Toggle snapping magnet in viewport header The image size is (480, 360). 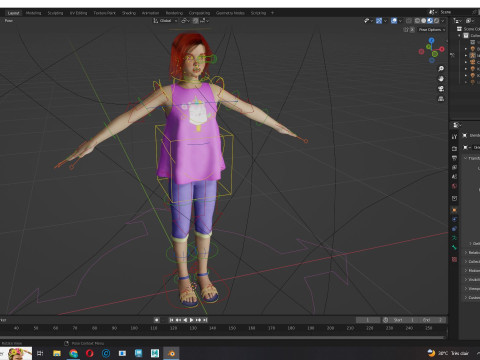pyautogui.click(x=195, y=21)
